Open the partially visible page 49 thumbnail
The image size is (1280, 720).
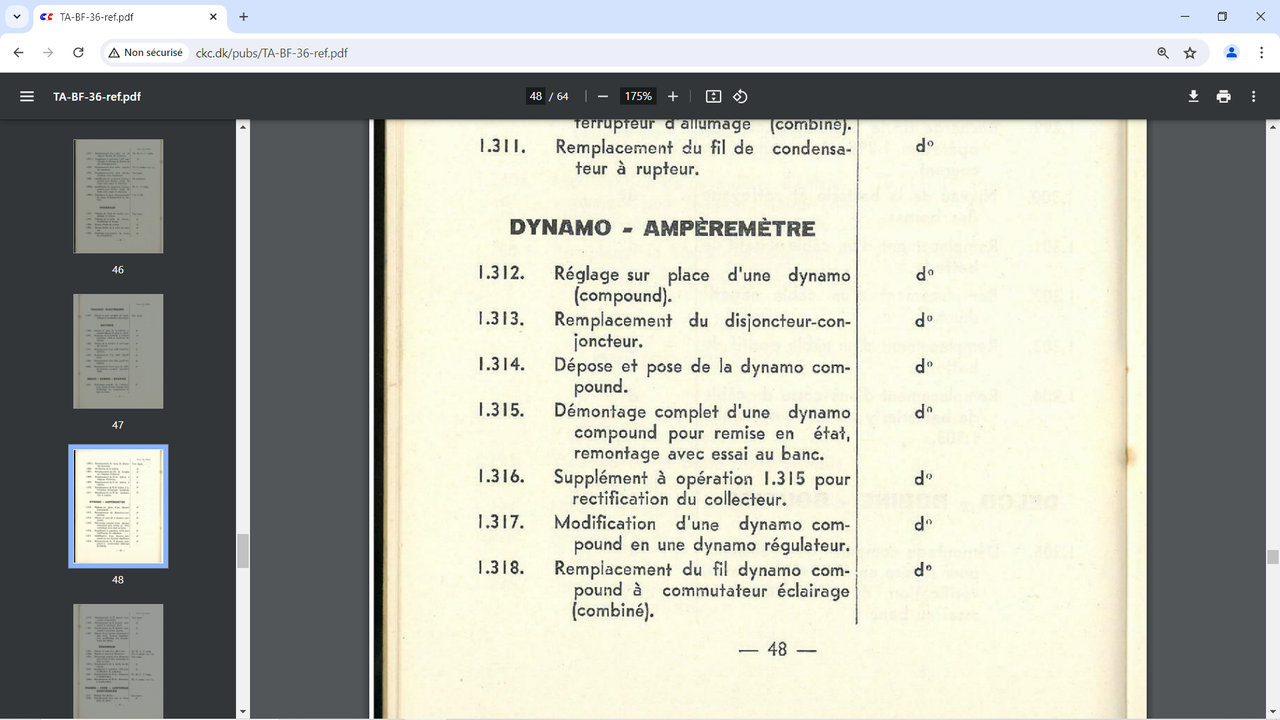(118, 661)
